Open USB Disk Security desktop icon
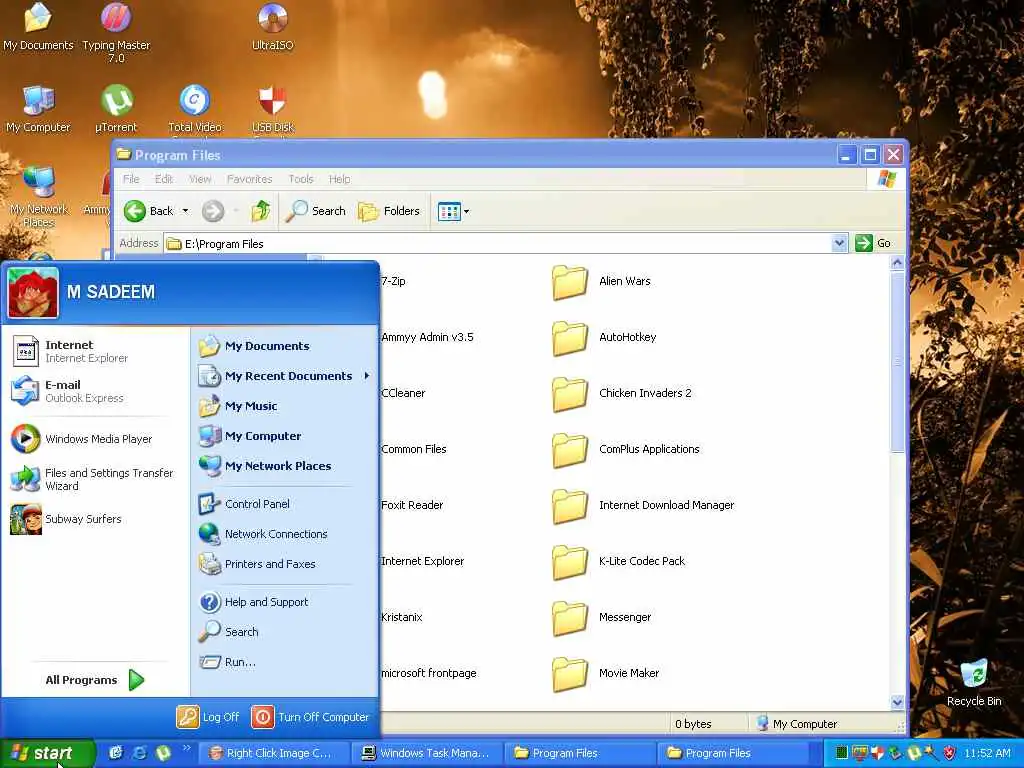1024x768 pixels. click(x=273, y=110)
